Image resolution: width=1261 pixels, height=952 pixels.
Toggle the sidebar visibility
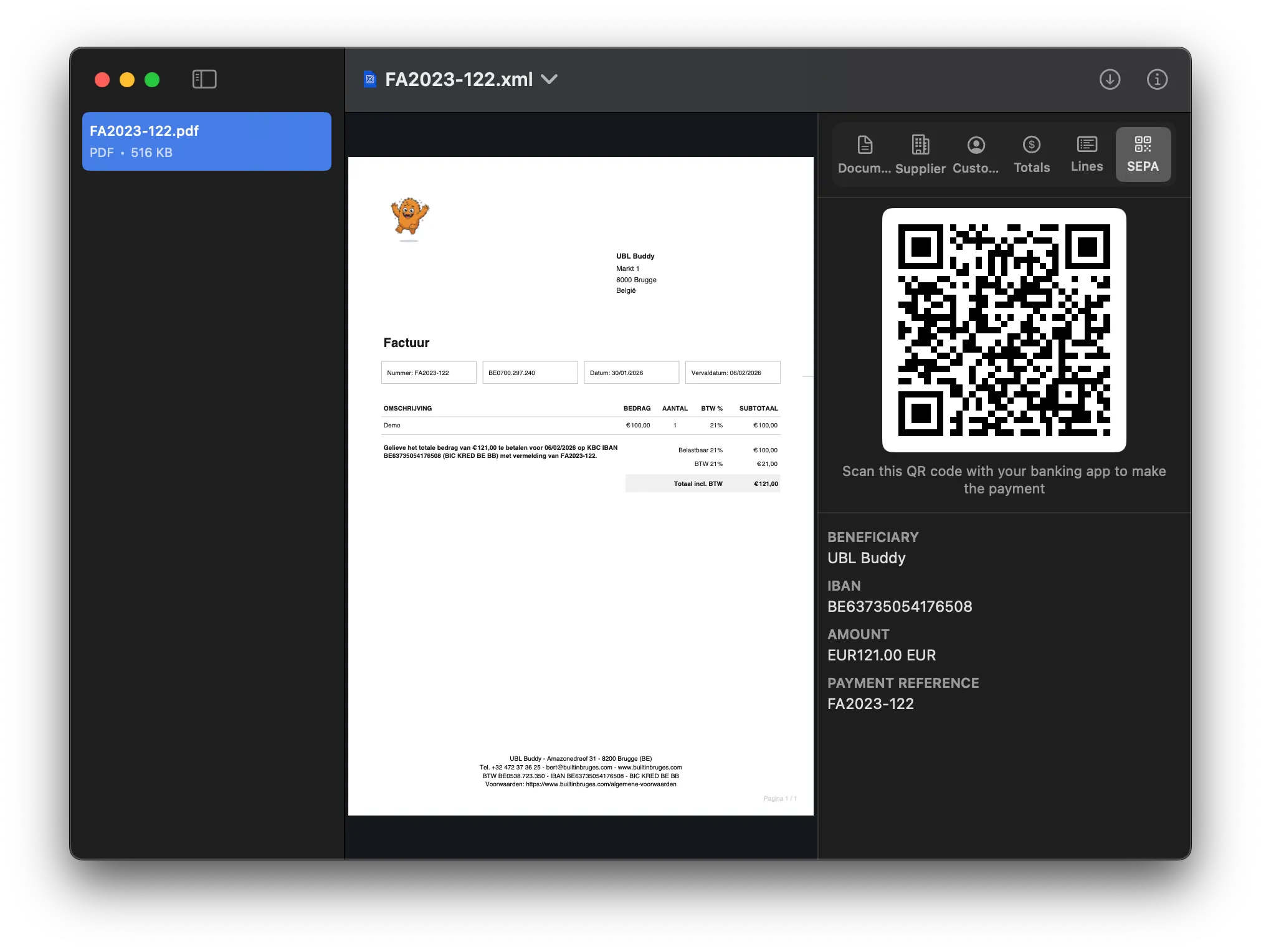tap(204, 79)
